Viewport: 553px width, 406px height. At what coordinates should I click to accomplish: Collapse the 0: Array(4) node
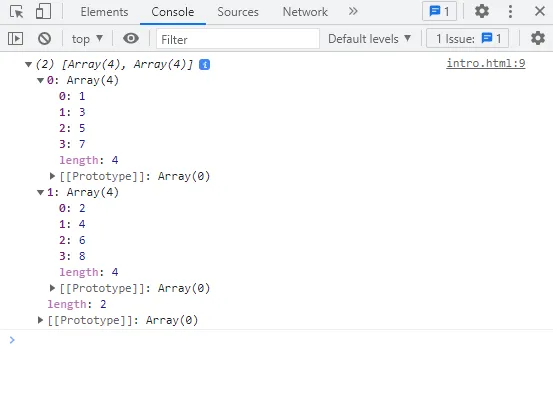41,80
